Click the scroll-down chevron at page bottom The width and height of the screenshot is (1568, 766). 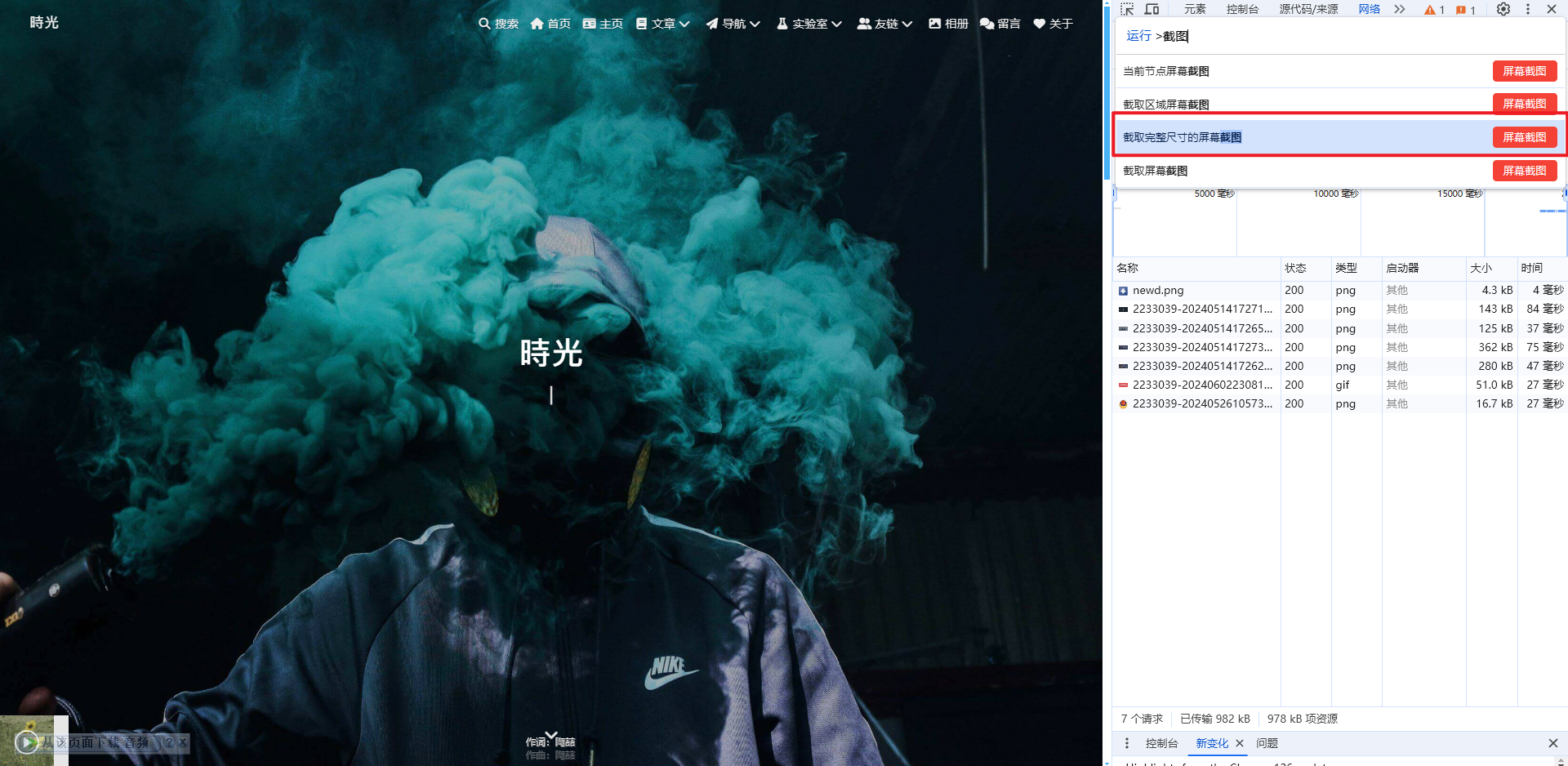551,736
